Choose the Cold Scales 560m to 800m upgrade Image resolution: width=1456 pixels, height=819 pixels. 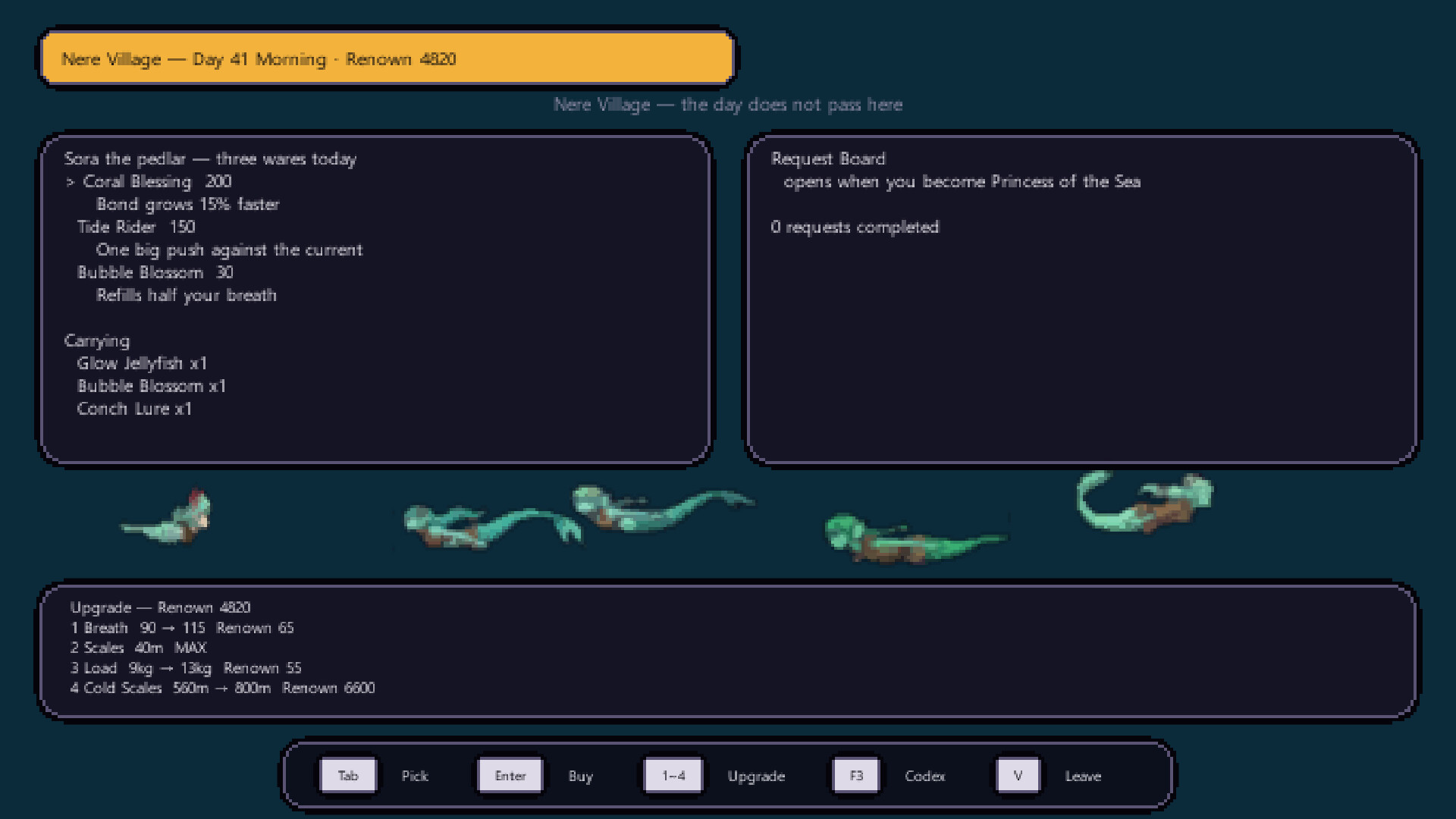[222, 688]
